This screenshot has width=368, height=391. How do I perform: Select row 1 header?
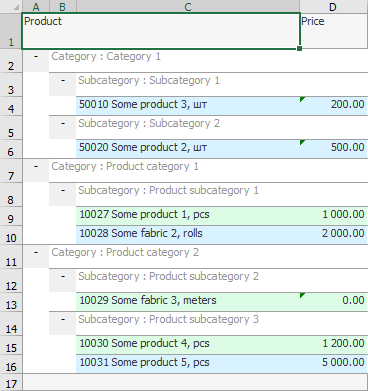point(11,31)
